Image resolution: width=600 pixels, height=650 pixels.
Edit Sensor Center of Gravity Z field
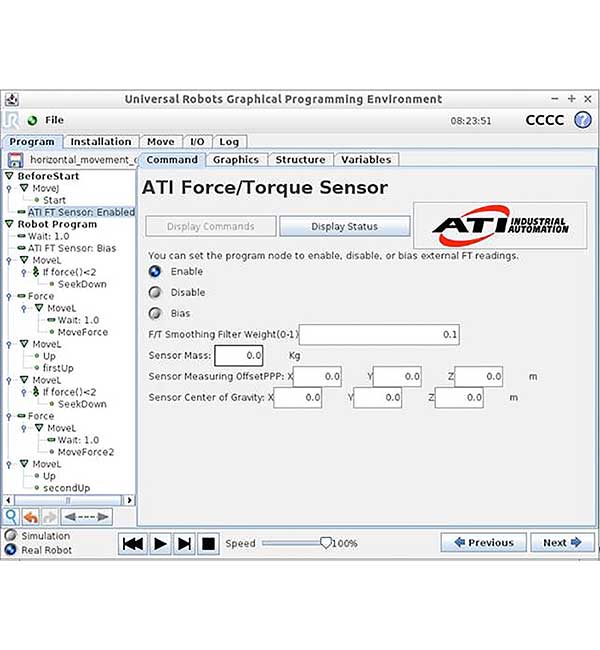[459, 398]
